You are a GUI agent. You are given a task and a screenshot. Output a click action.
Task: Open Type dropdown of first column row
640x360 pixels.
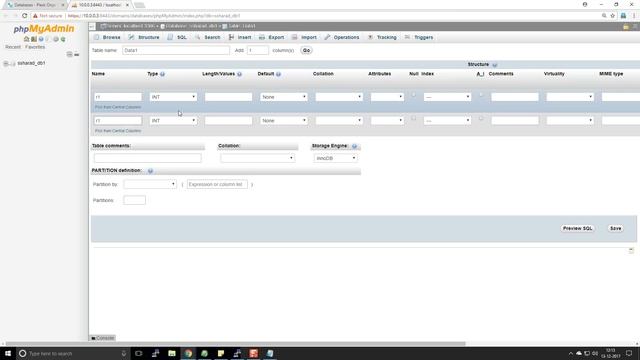(173, 97)
